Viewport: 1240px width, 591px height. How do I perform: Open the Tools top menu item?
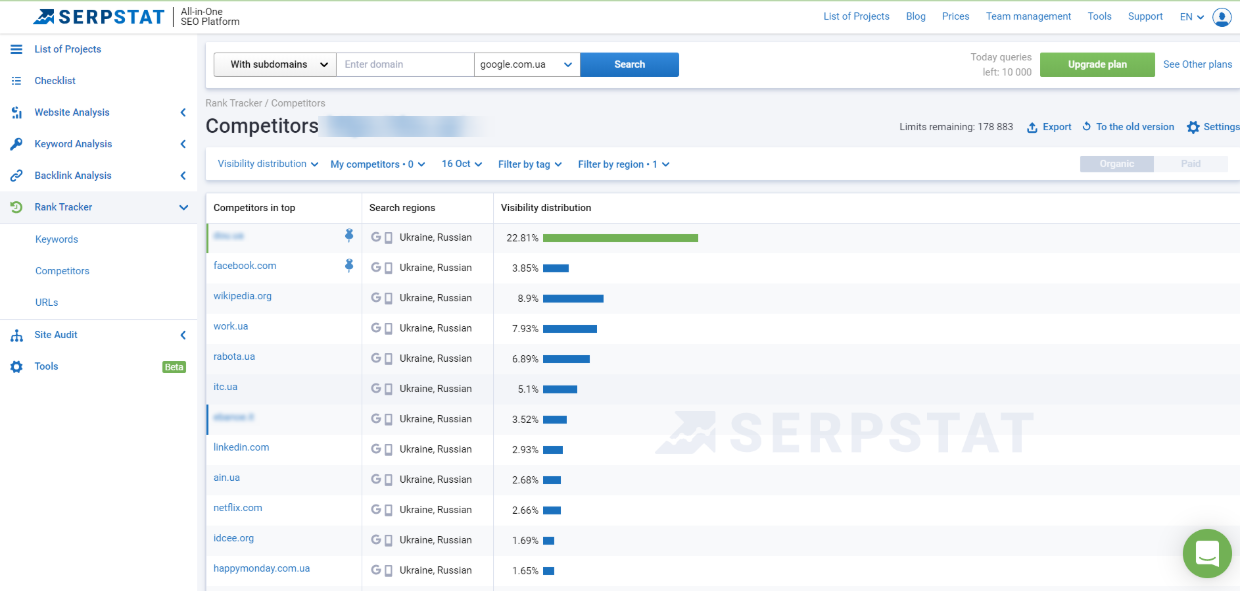click(1100, 17)
